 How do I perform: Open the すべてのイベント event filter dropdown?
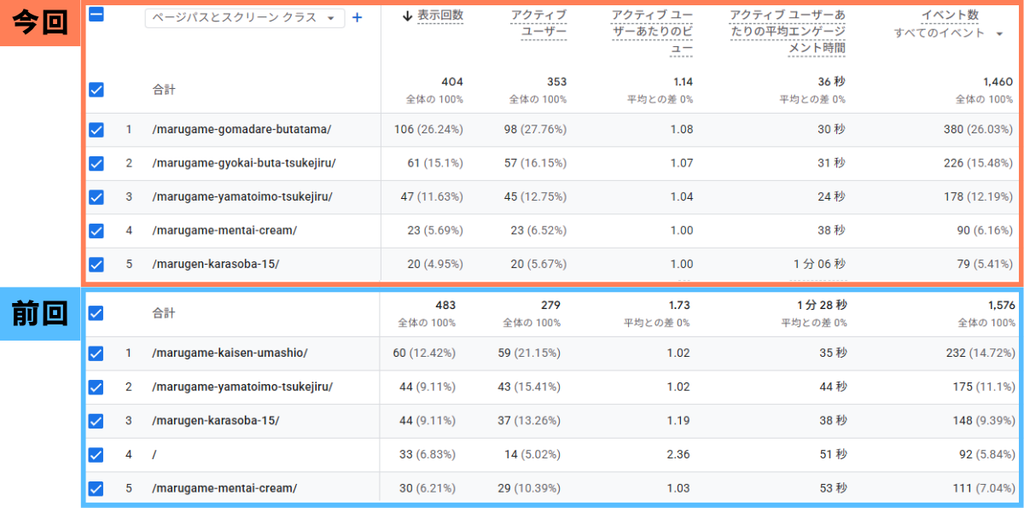[948, 33]
